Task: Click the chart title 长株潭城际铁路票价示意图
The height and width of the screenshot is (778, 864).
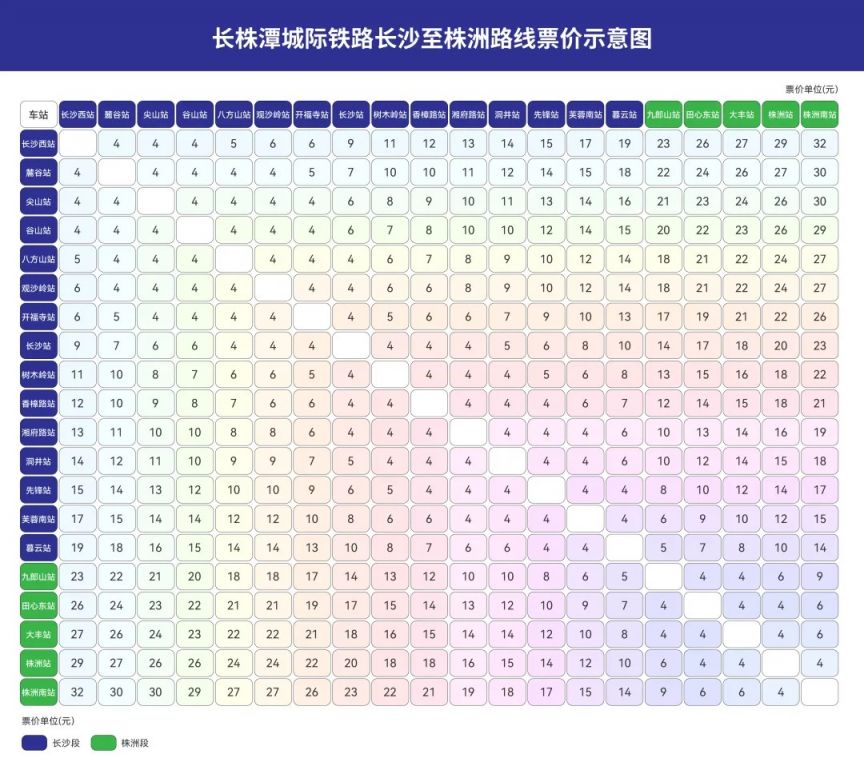Action: pyautogui.click(x=432, y=38)
